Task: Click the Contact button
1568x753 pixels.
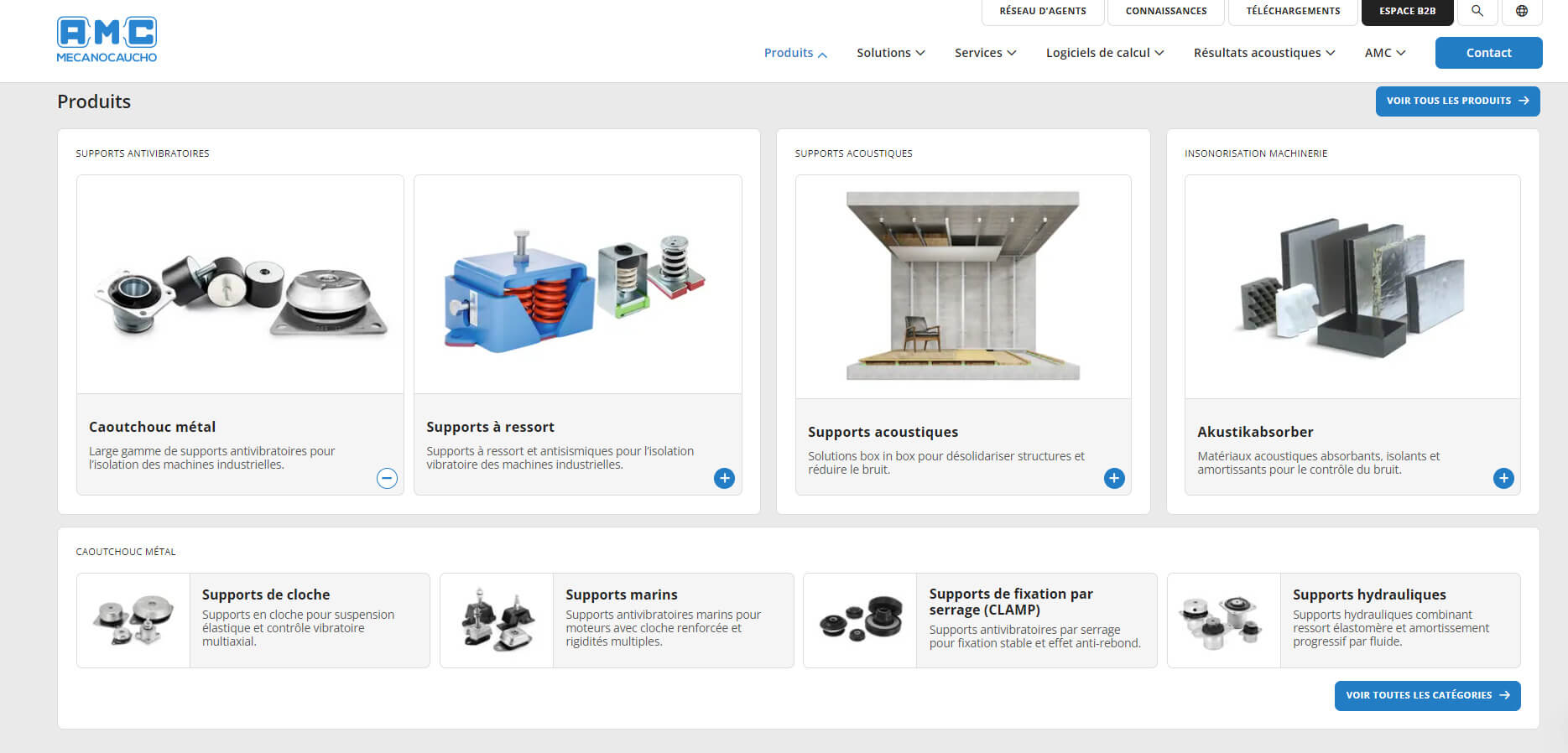Action: pos(1488,53)
